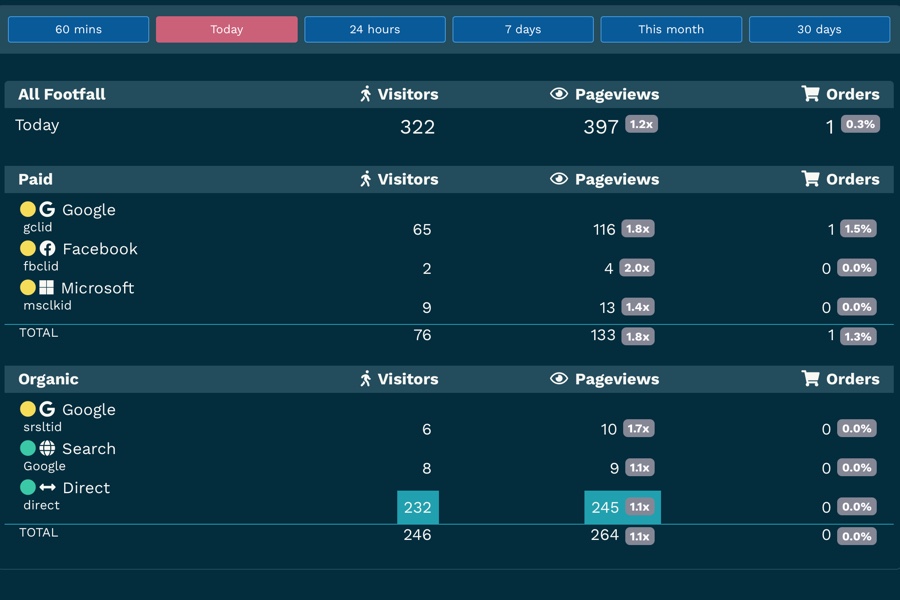Switch to the 7 days range
Viewport: 900px width, 600px height.
523,29
